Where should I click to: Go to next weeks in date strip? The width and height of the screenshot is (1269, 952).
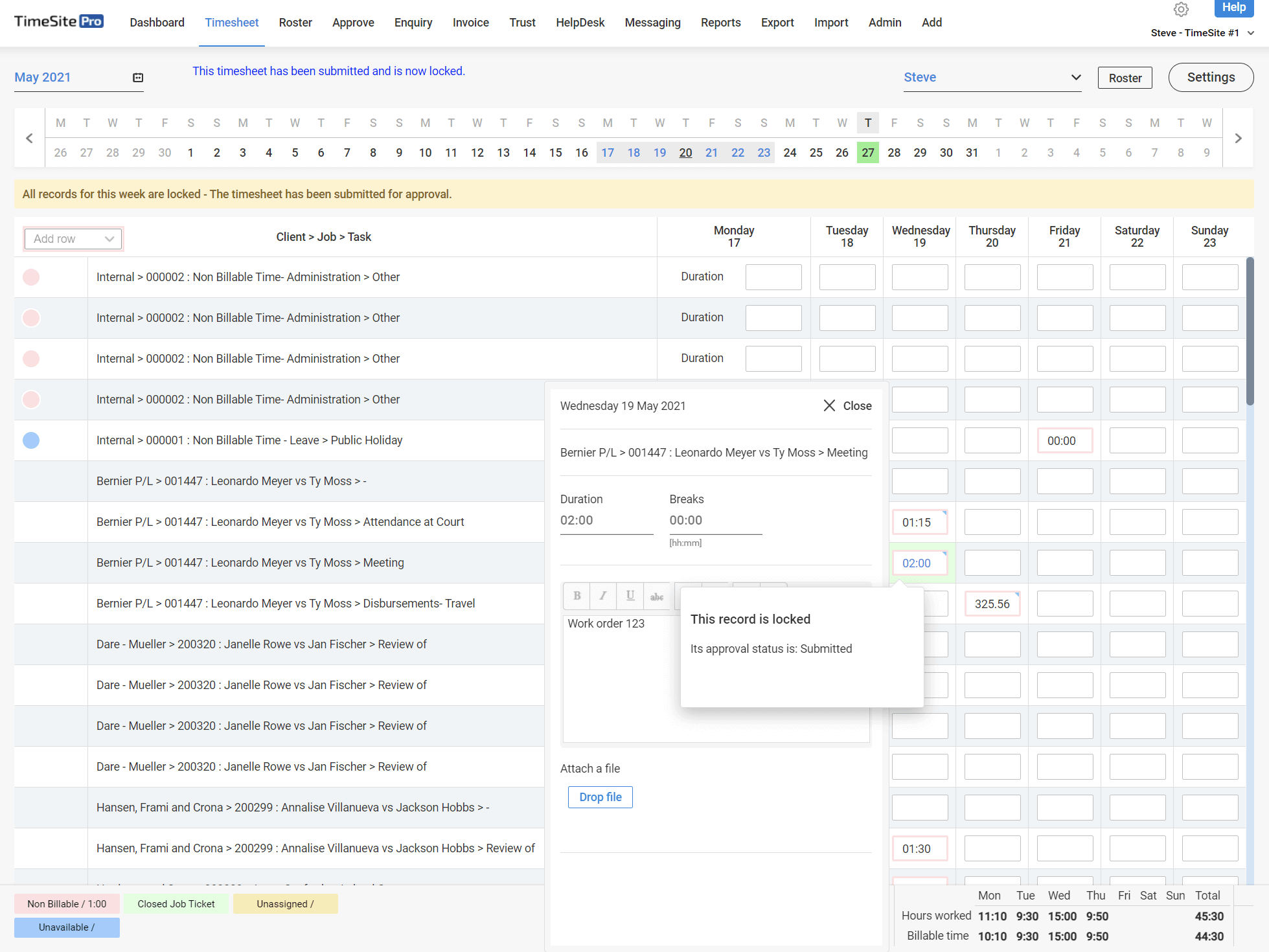1238,138
